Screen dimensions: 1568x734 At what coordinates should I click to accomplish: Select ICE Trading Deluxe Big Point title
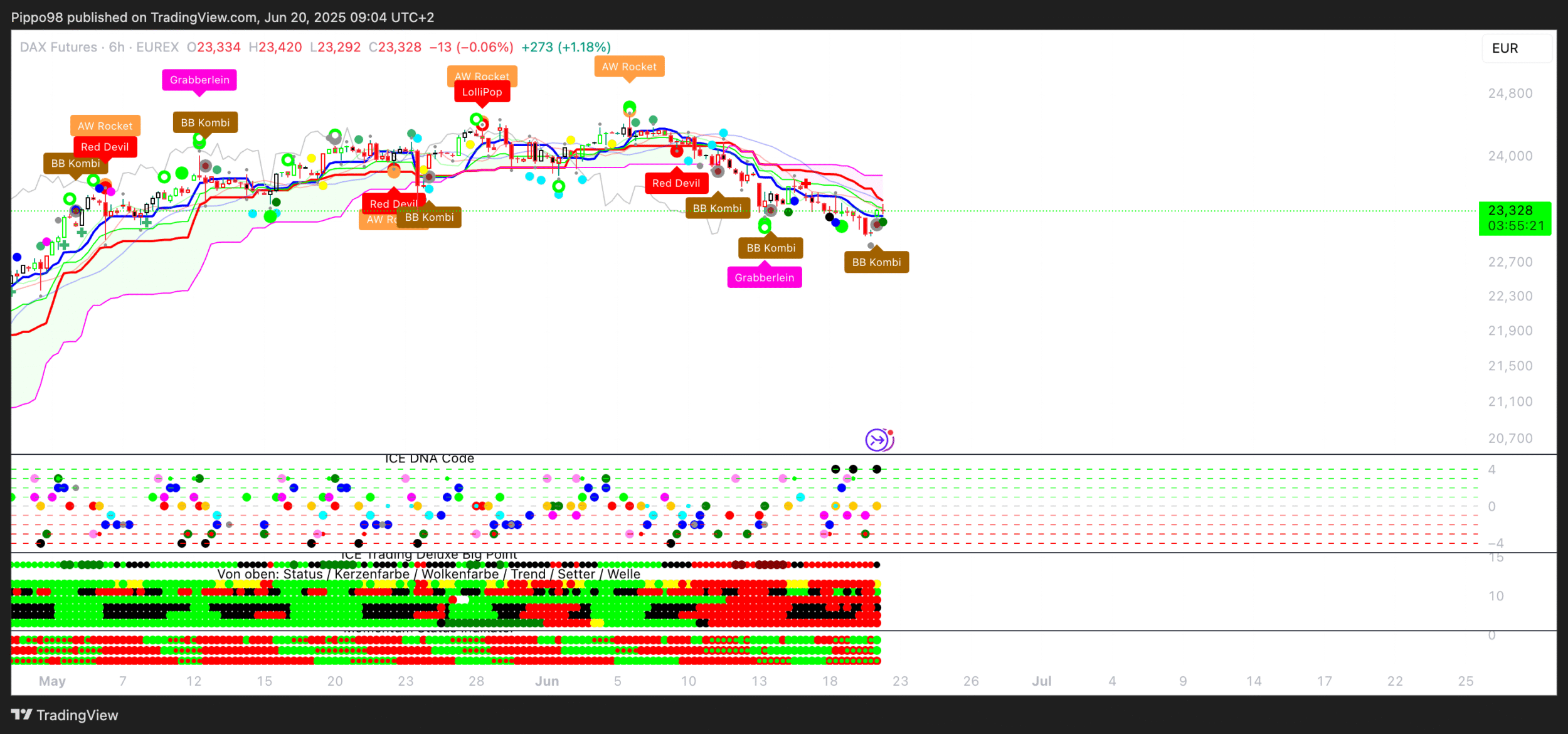click(429, 555)
